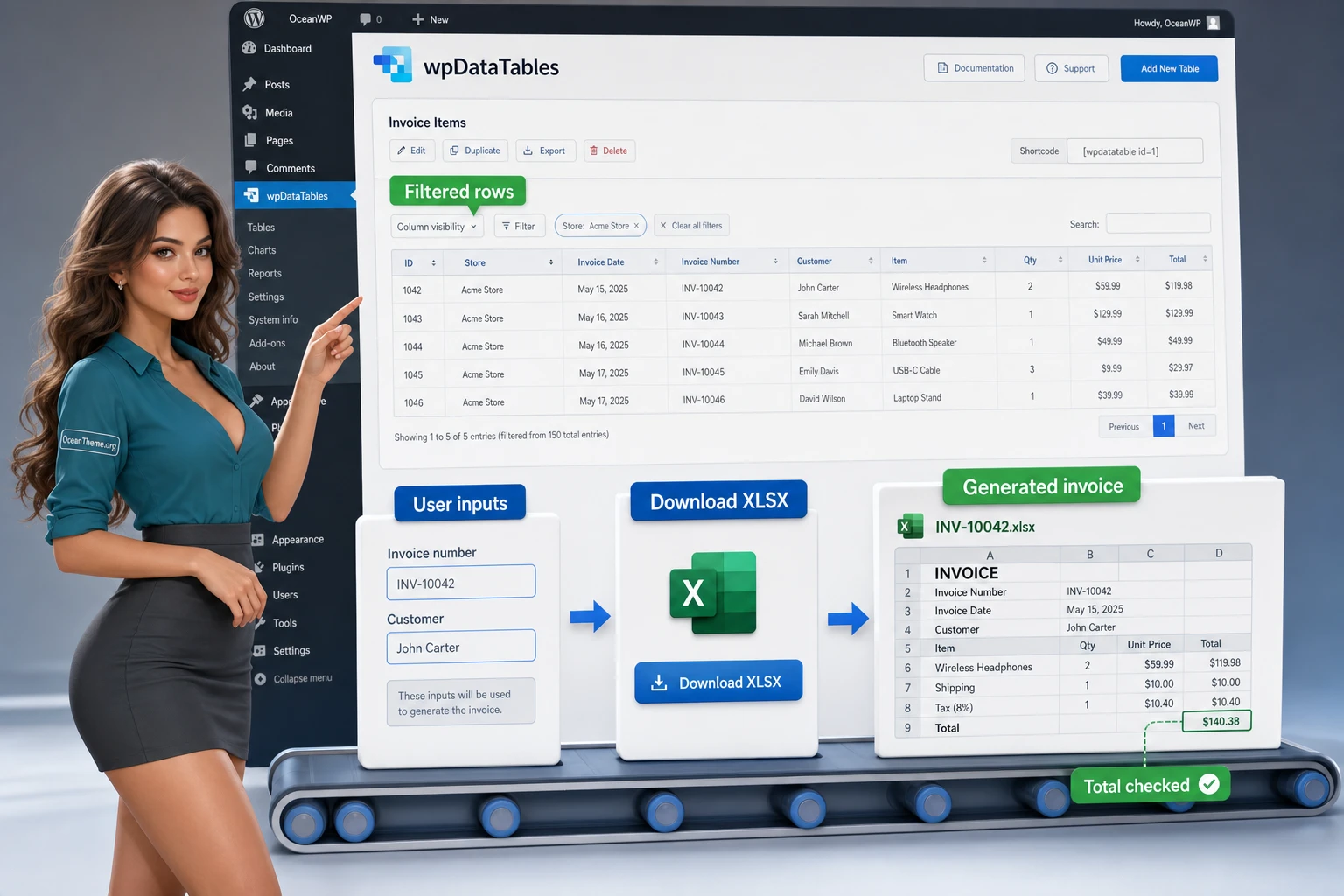Click the Download XLSX button with the download arrow
The image size is (1344, 896).
click(717, 682)
